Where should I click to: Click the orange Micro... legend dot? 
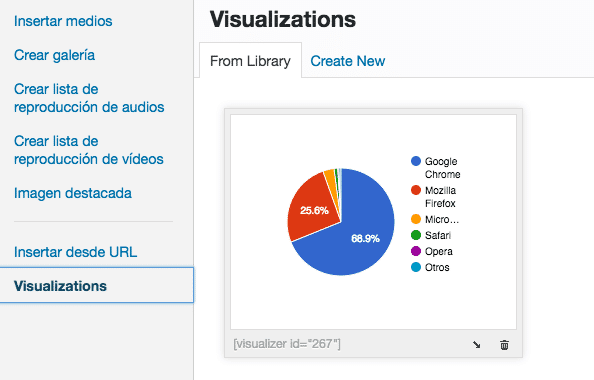click(416, 219)
